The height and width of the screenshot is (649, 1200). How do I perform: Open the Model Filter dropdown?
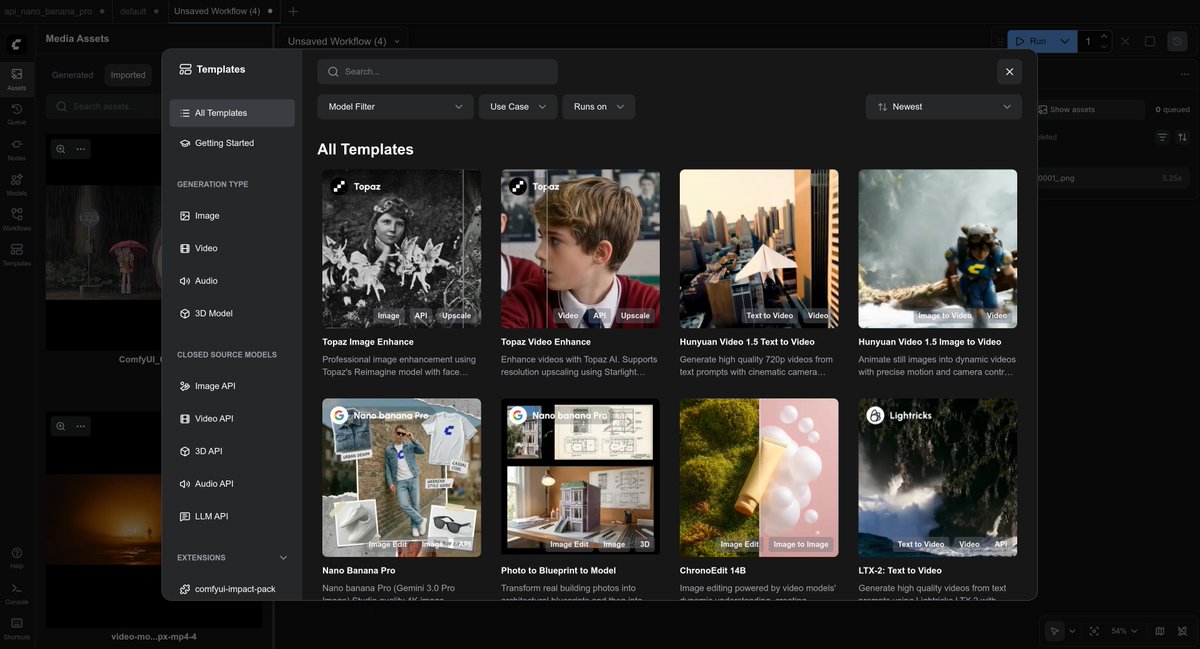395,106
